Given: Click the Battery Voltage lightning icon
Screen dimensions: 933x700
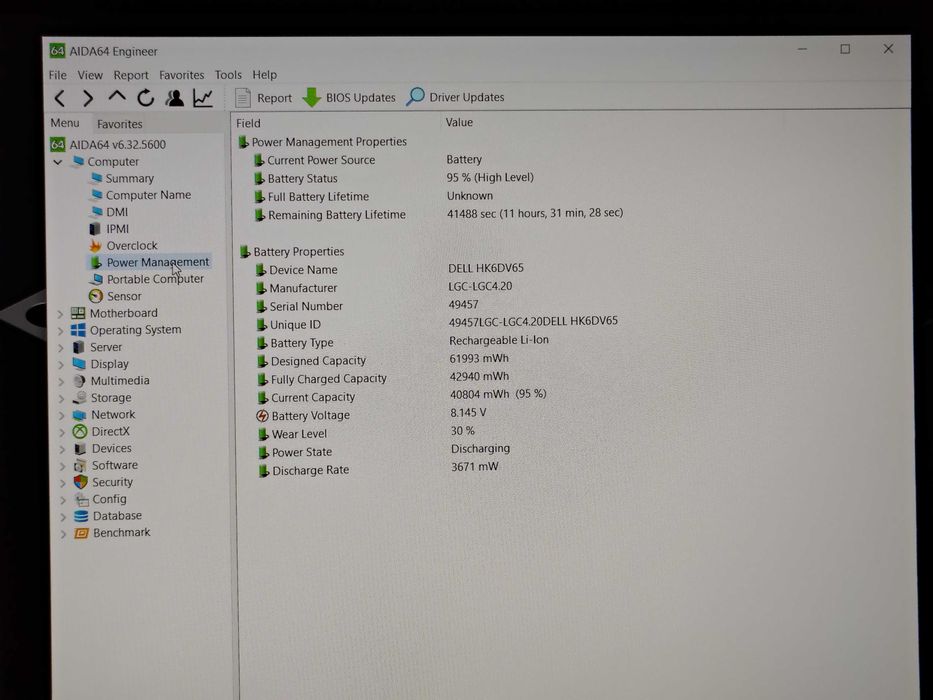Looking at the screenshot, I should pyautogui.click(x=262, y=415).
